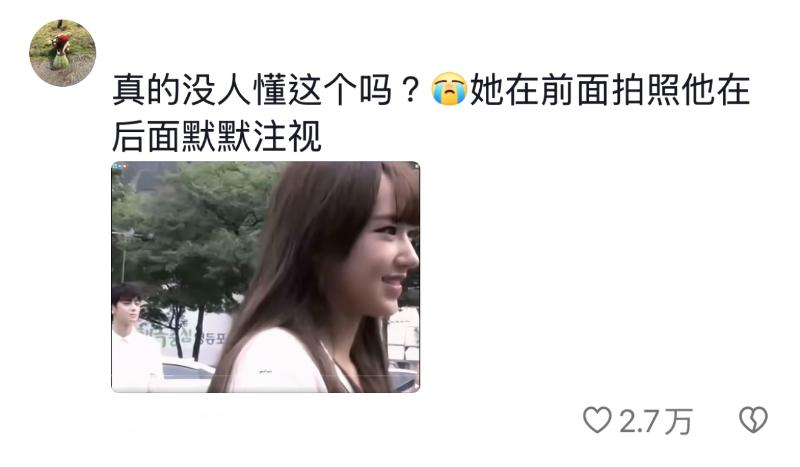Open the attached comment photo
The height and width of the screenshot is (467, 800).
point(265,277)
